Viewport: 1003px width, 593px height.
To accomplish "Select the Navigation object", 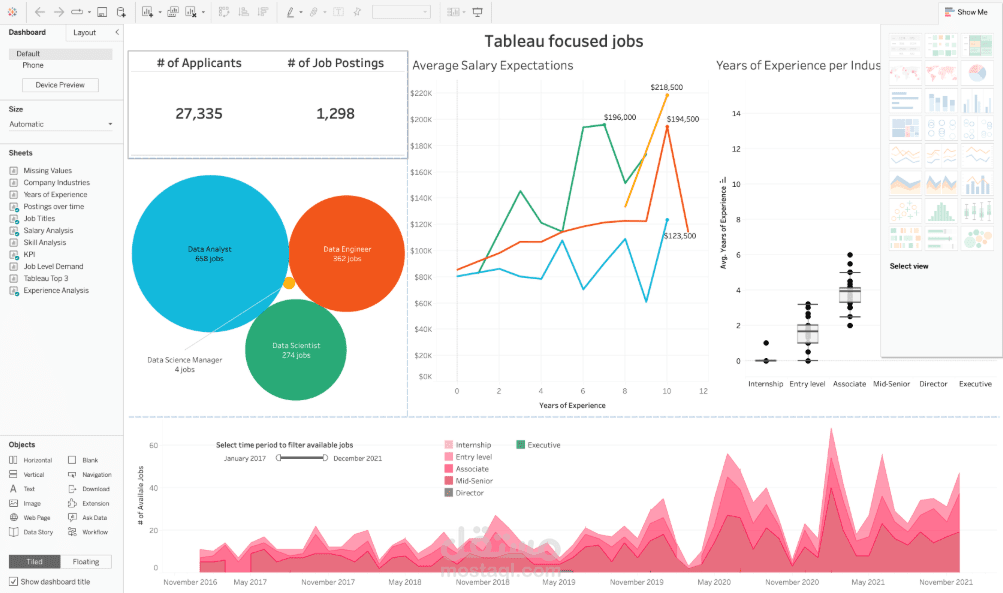I will (x=90, y=475).
